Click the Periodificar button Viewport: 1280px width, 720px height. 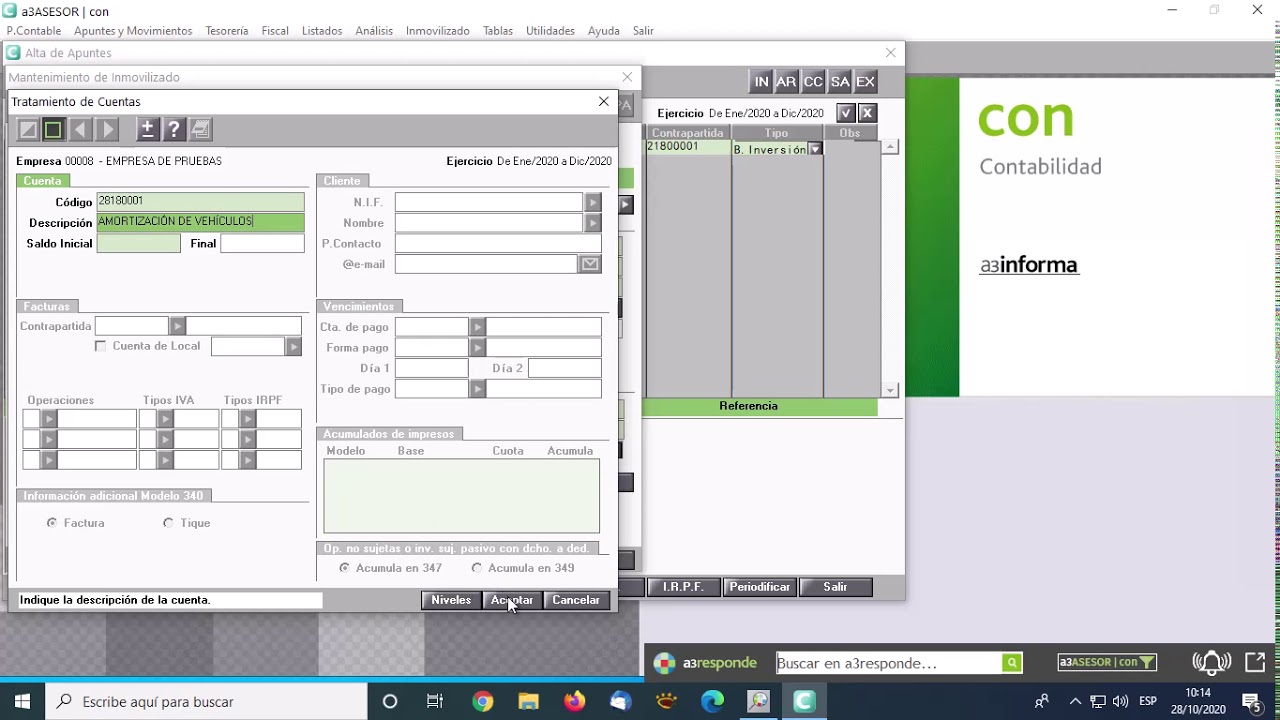coord(760,587)
